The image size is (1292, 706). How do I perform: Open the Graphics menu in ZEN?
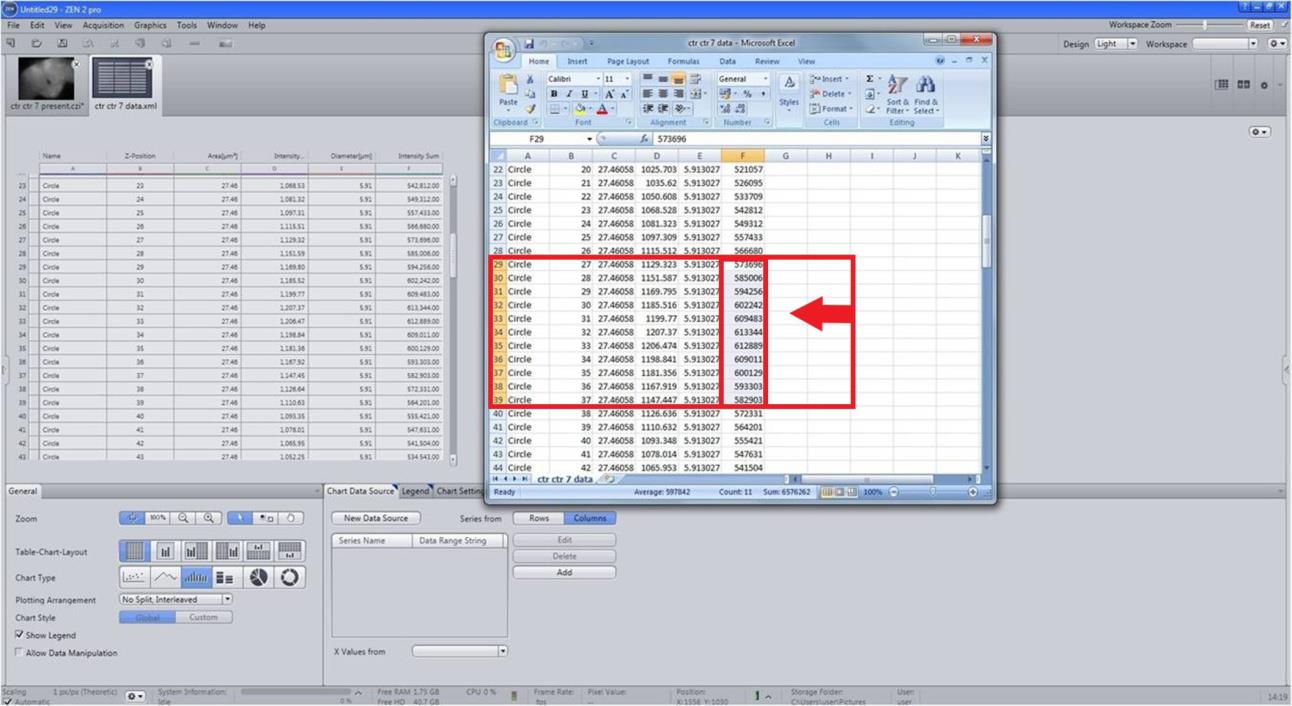pos(150,25)
